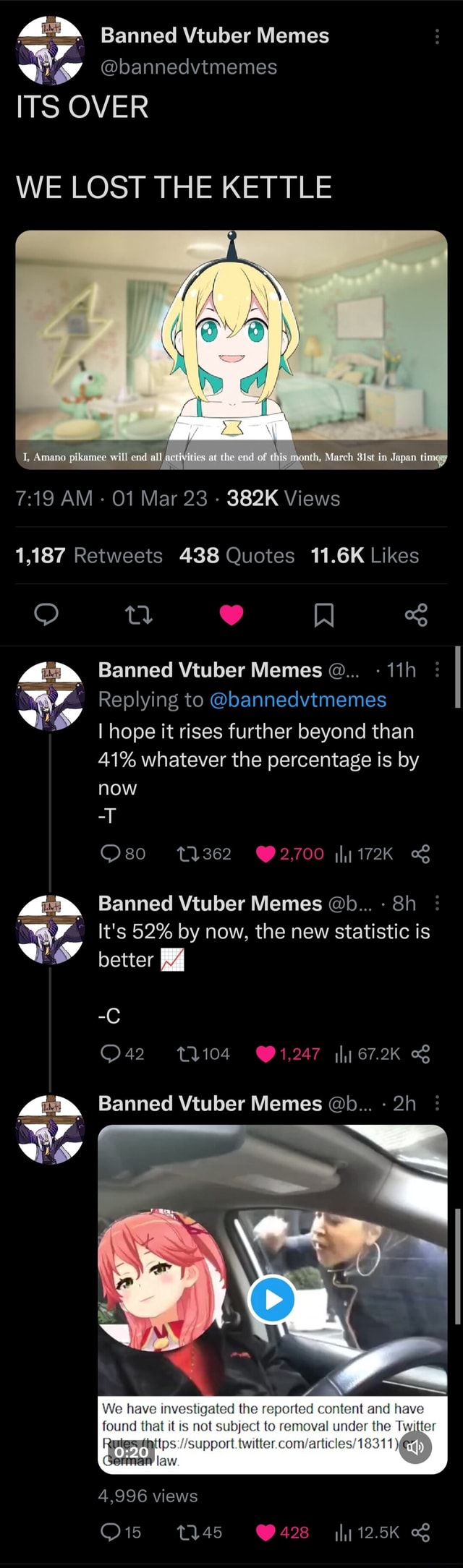Like the 'It's 52% by now' reply

(x=268, y=1054)
